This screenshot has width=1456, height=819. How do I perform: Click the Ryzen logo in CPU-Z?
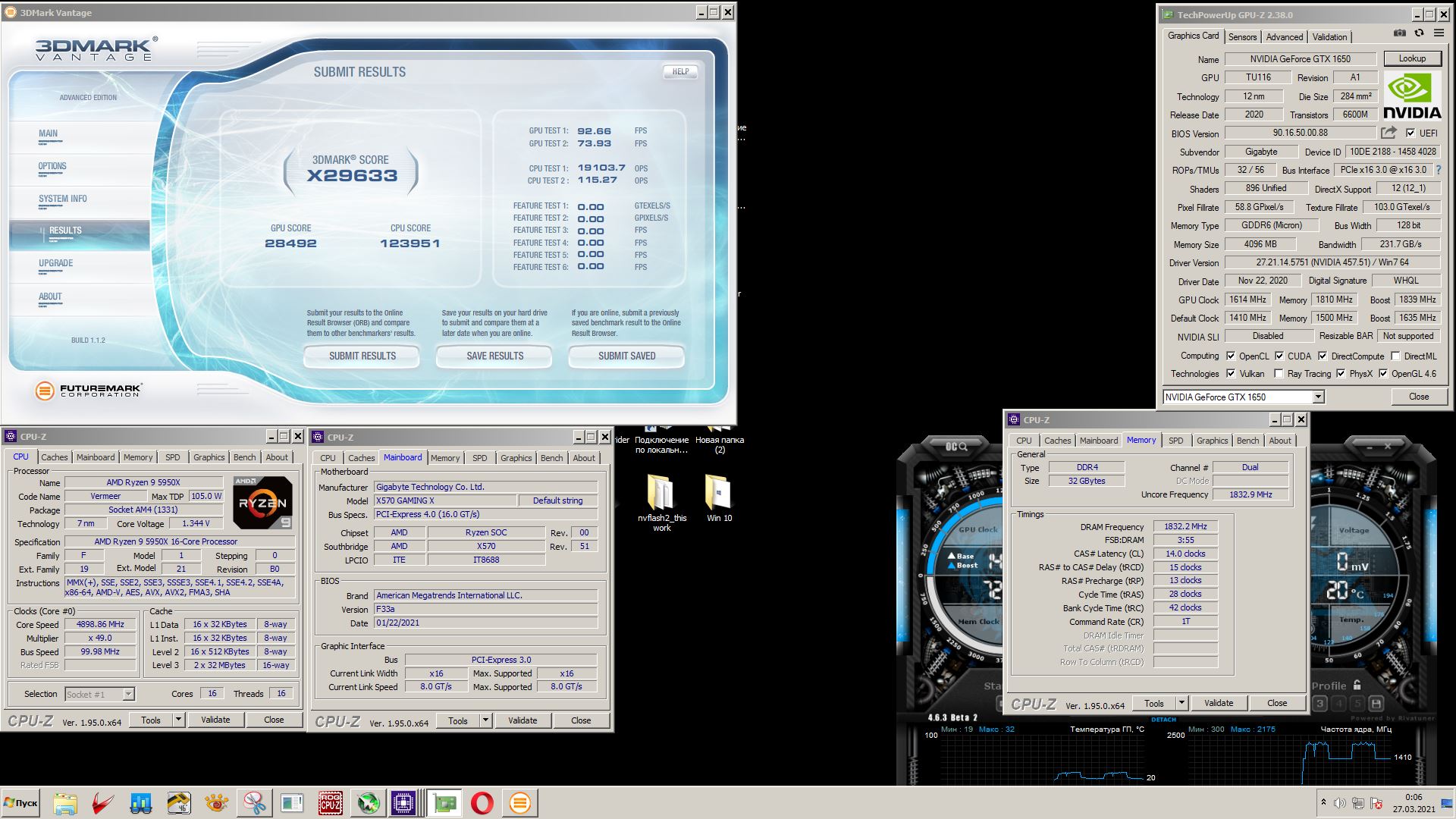coord(262,503)
